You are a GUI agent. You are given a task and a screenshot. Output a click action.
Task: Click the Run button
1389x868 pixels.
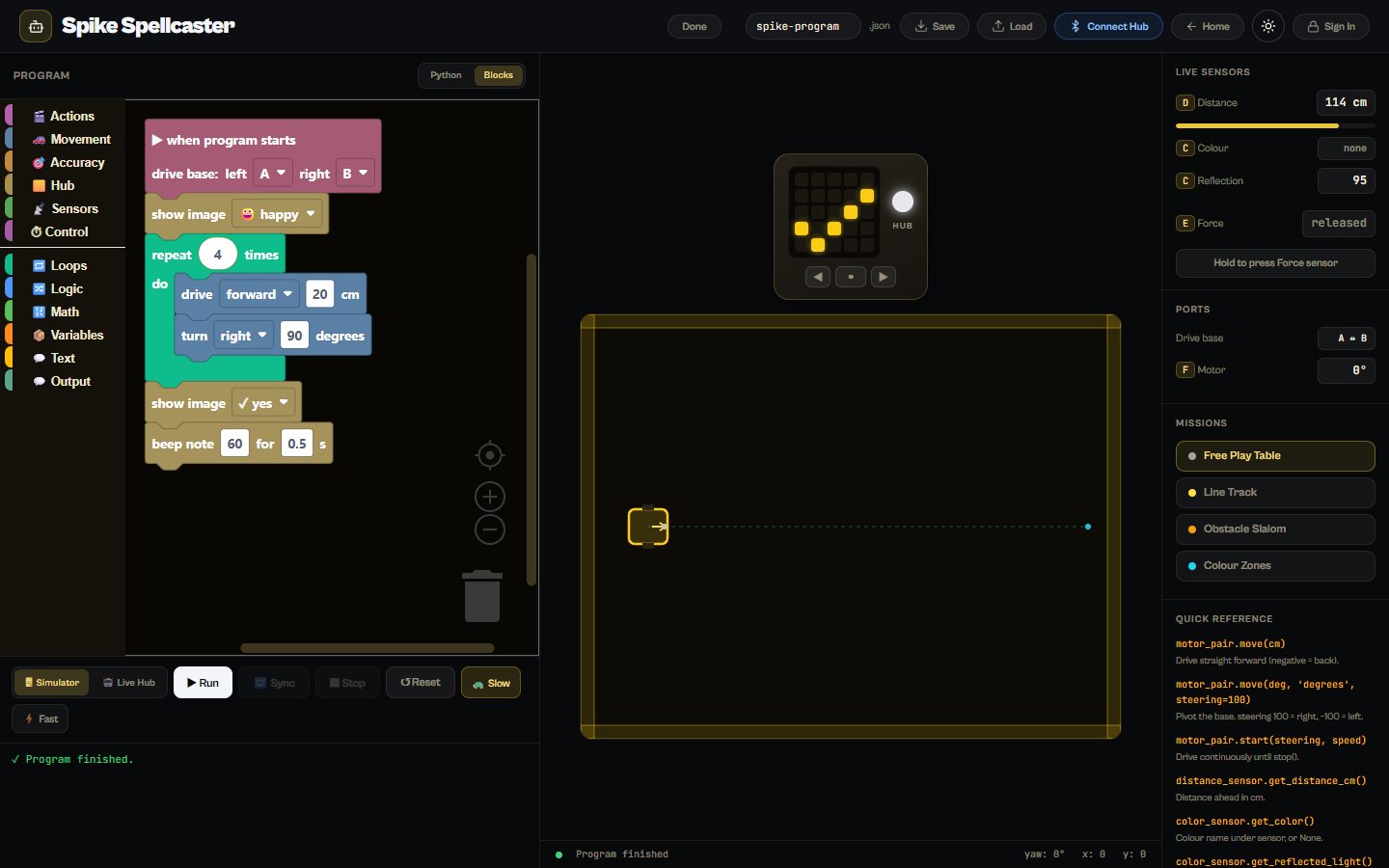click(x=203, y=683)
